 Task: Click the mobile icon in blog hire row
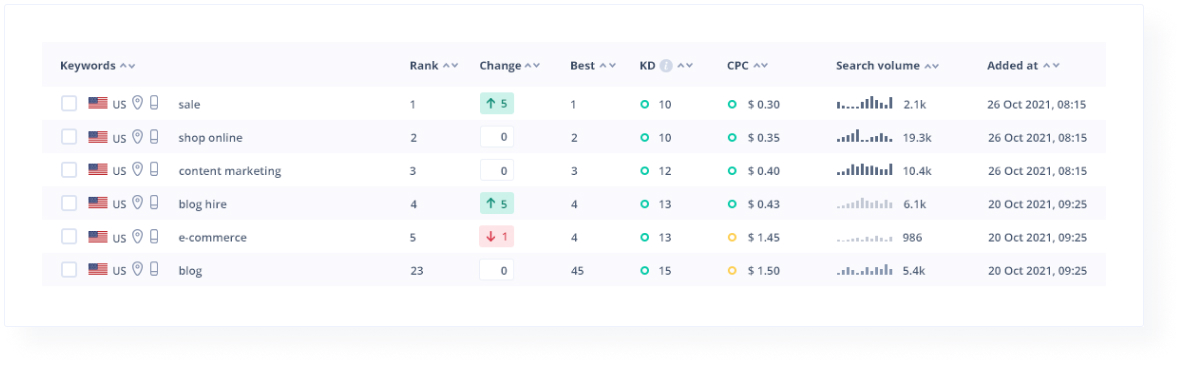tap(153, 202)
